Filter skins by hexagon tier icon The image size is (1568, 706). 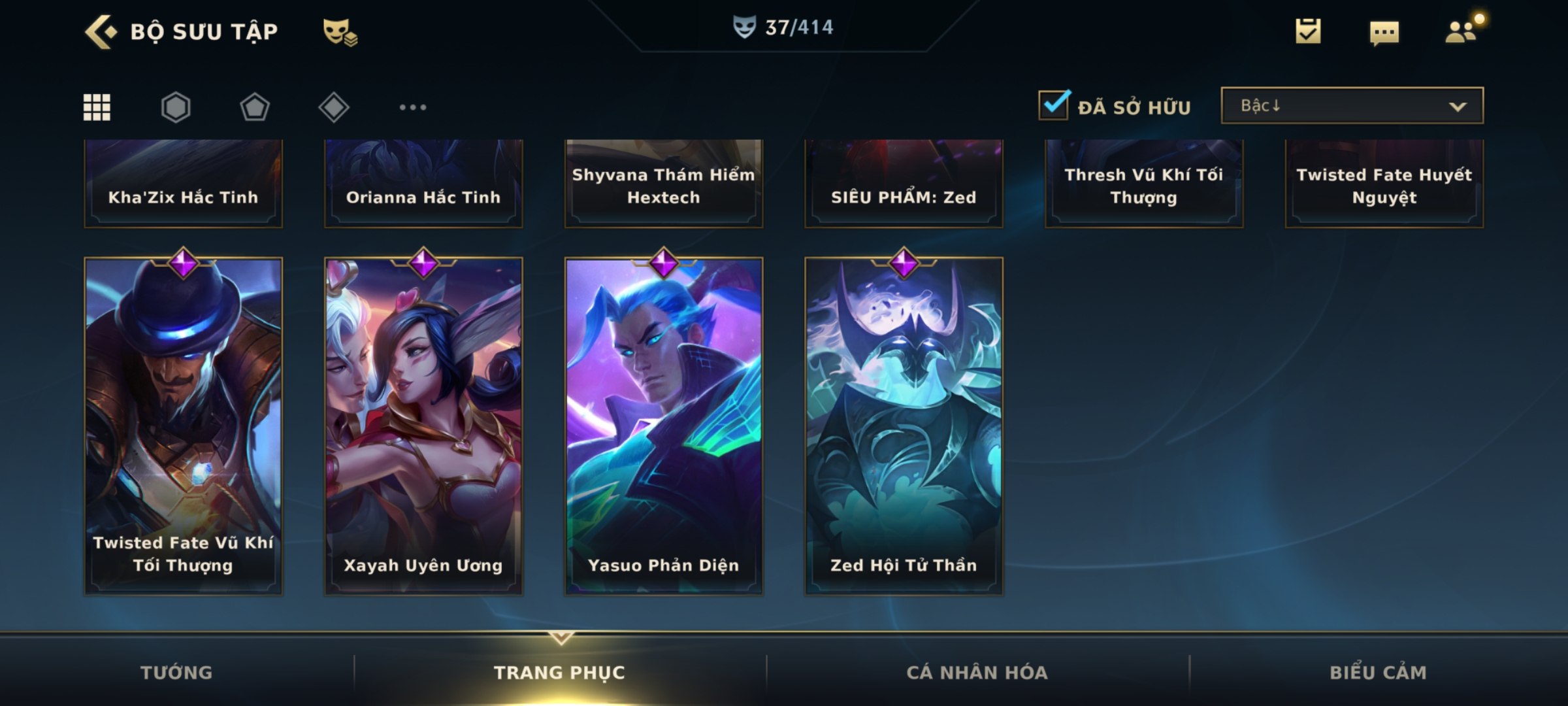(x=176, y=107)
